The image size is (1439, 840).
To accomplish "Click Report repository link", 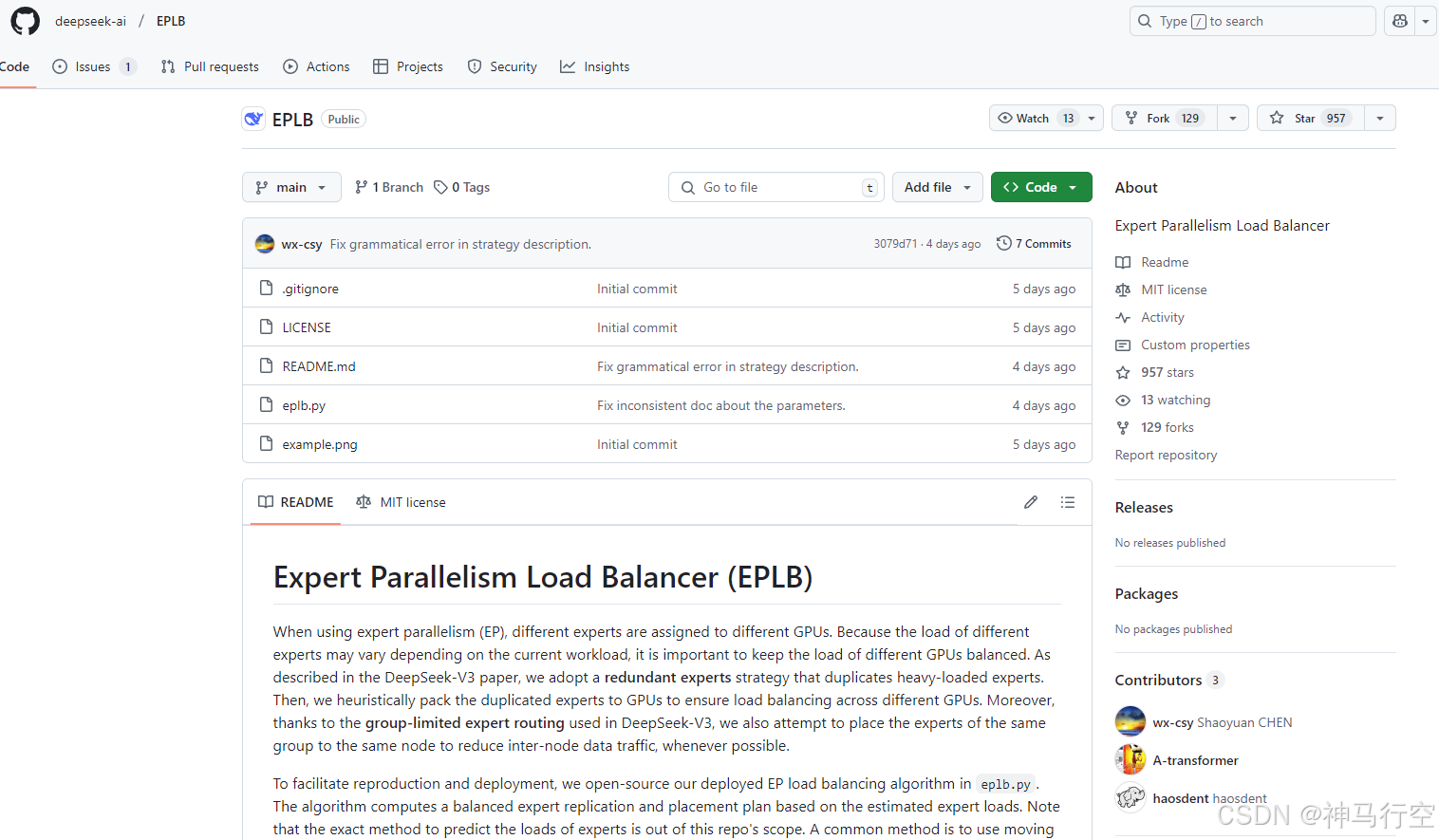I will [x=1166, y=455].
